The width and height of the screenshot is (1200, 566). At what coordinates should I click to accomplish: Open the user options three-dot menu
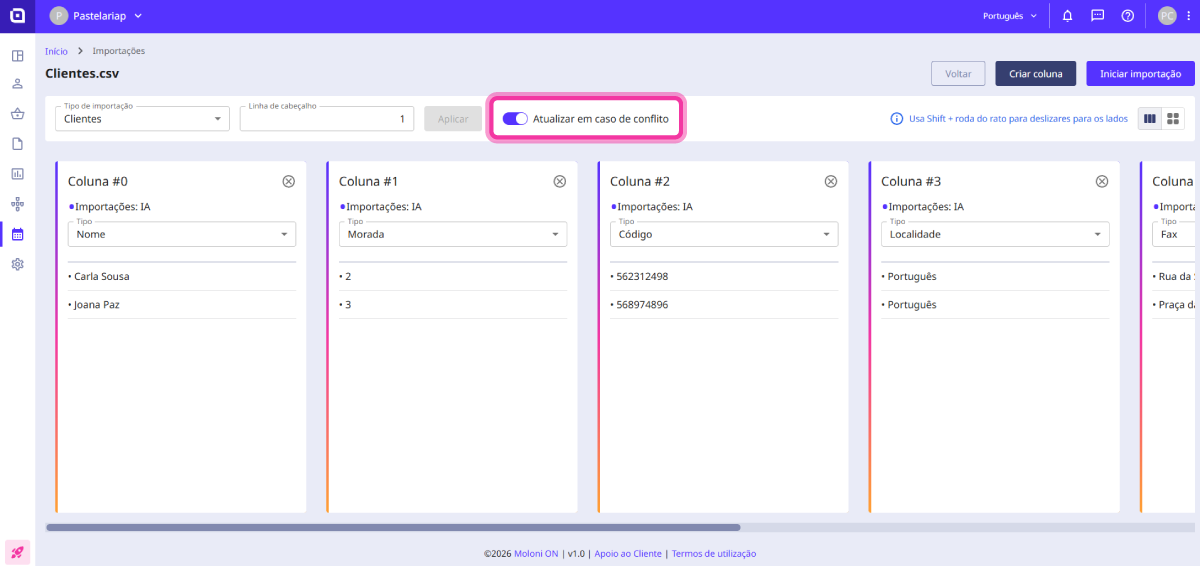(1187, 16)
